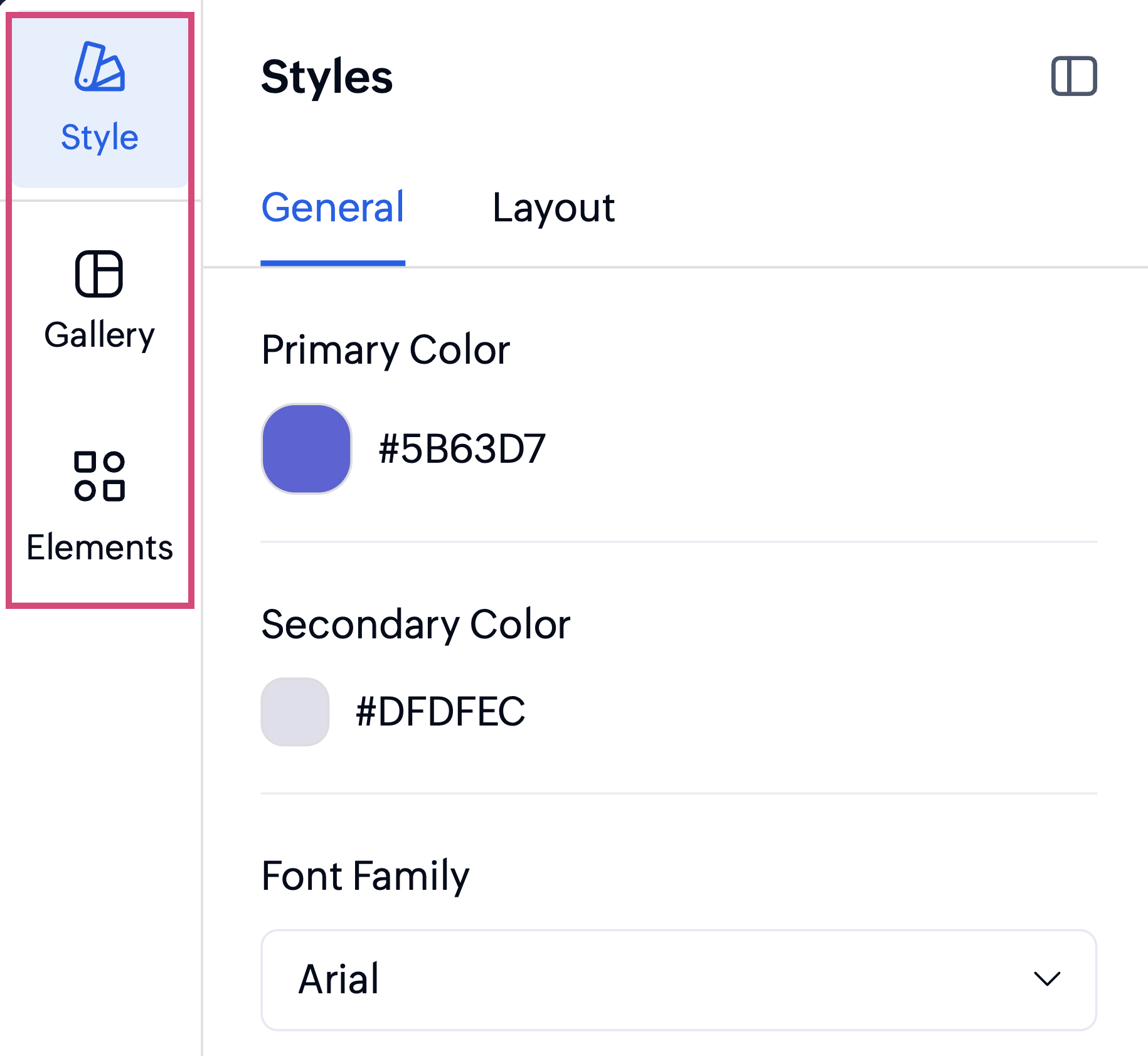Click the Styles panel heading
Screen dimensions: 1148x1056
tap(327, 77)
